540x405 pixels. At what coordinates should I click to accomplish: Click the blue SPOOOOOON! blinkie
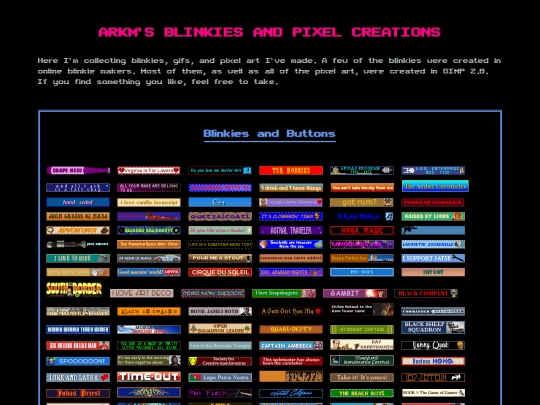tap(78, 361)
